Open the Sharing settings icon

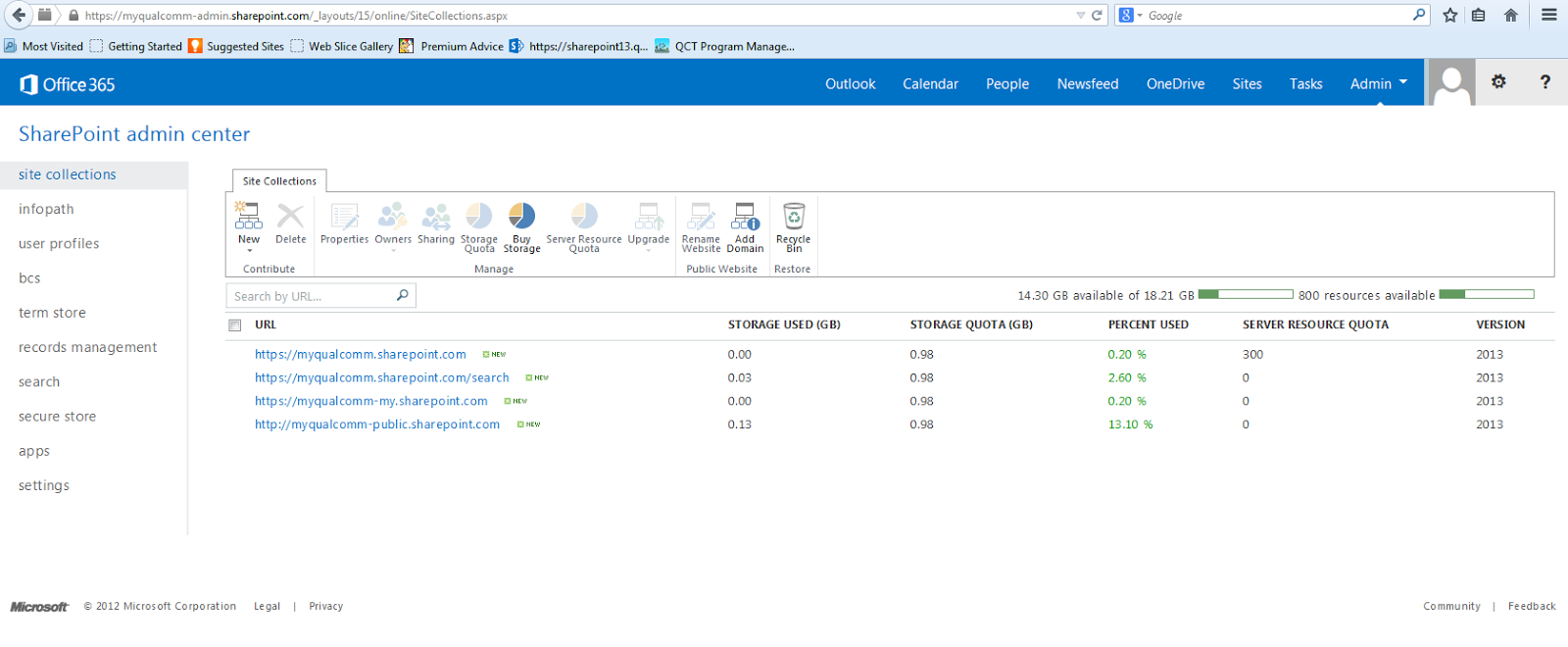click(436, 216)
